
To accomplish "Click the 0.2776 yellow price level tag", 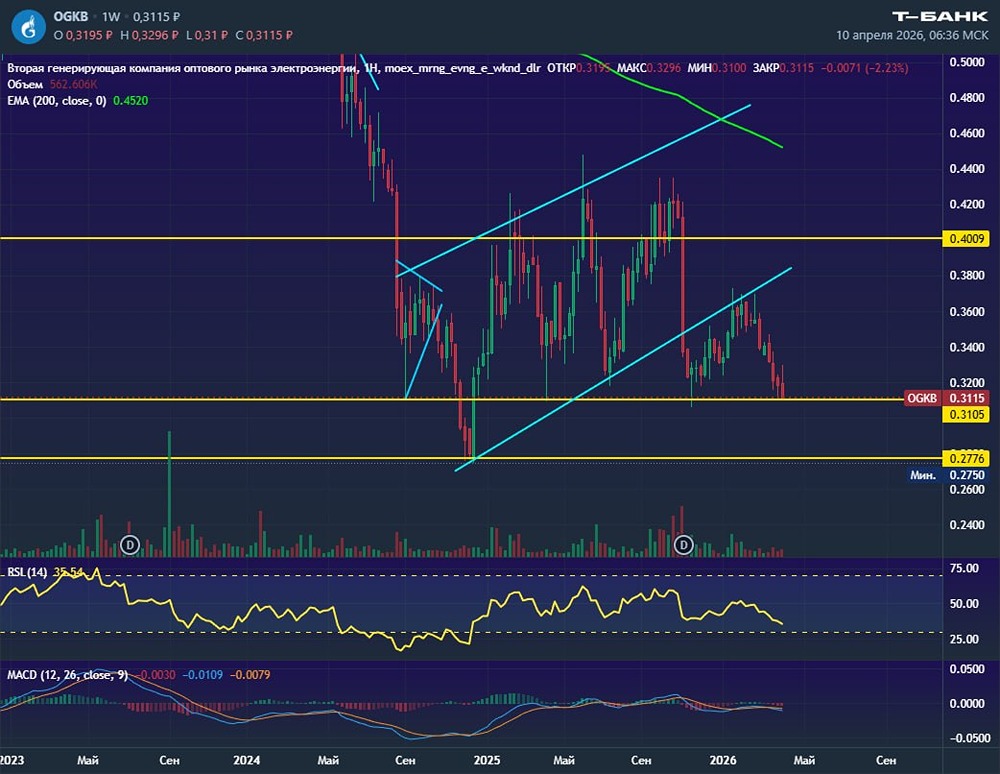I will click(966, 458).
